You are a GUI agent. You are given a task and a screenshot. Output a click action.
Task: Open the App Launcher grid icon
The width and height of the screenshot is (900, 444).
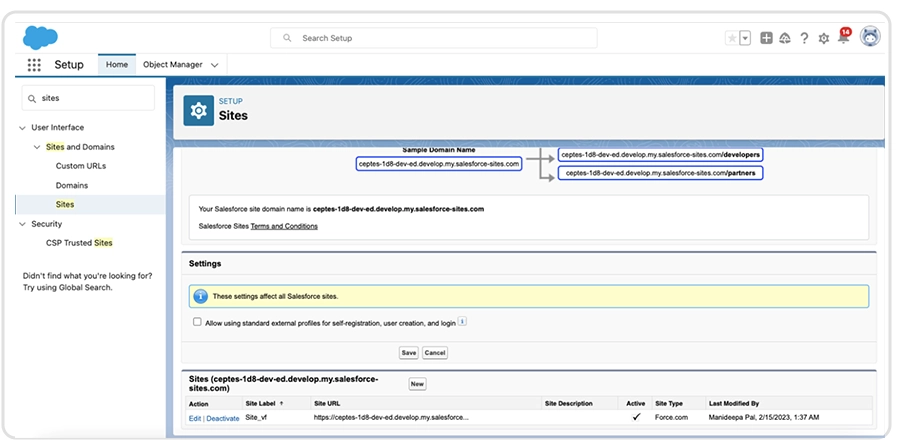pyautogui.click(x=34, y=65)
